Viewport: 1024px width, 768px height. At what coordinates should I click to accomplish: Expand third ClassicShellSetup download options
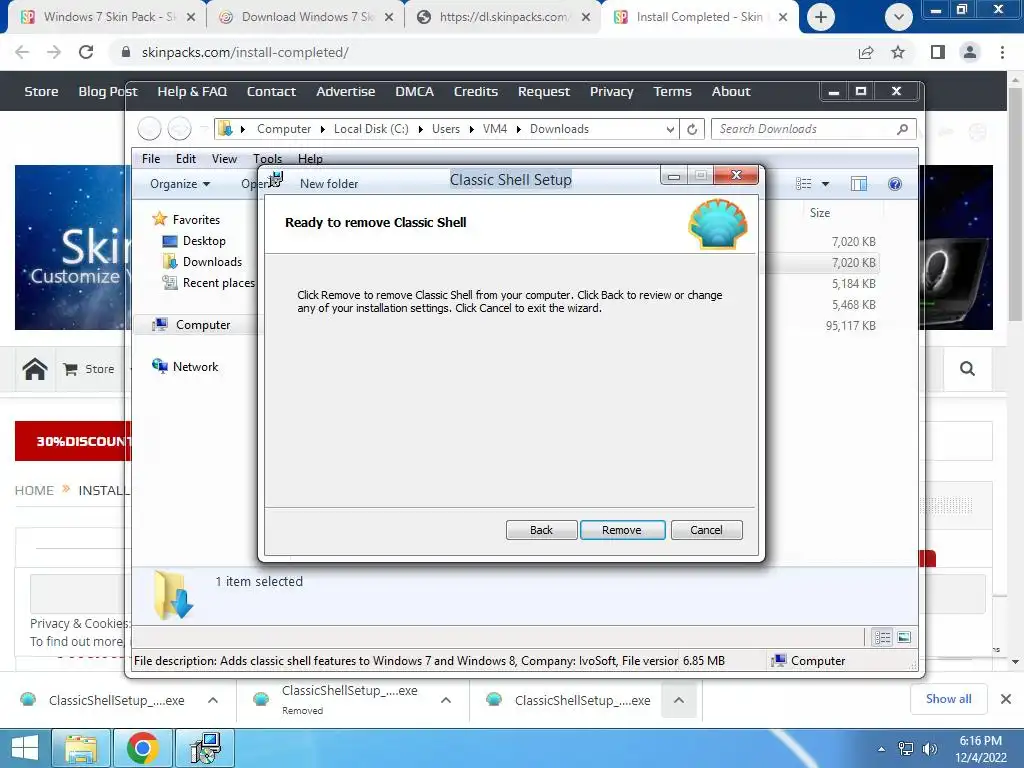[x=679, y=700]
